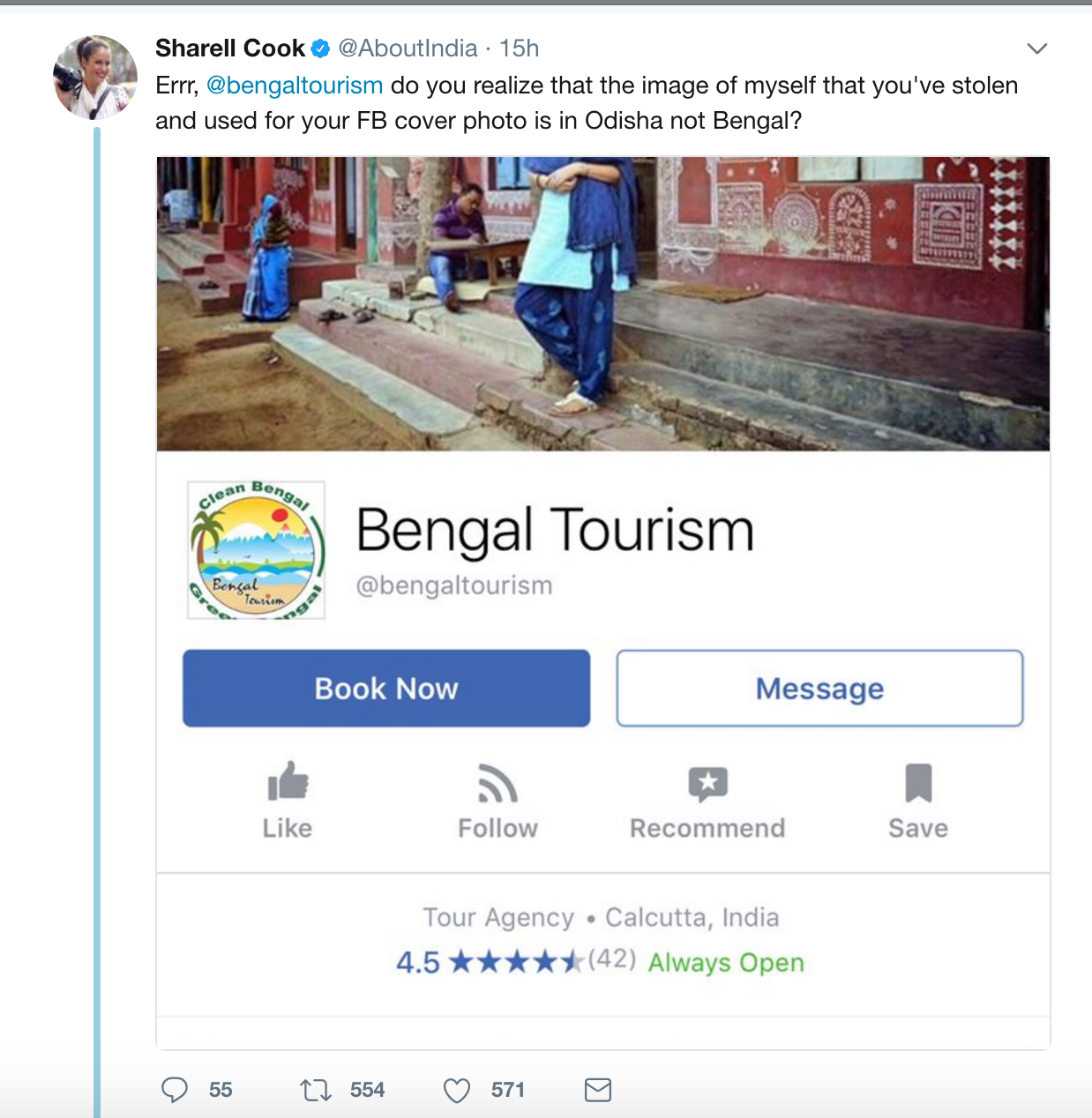Click the thumbs-up Like icon
The height and width of the screenshot is (1118, 1092).
click(288, 781)
